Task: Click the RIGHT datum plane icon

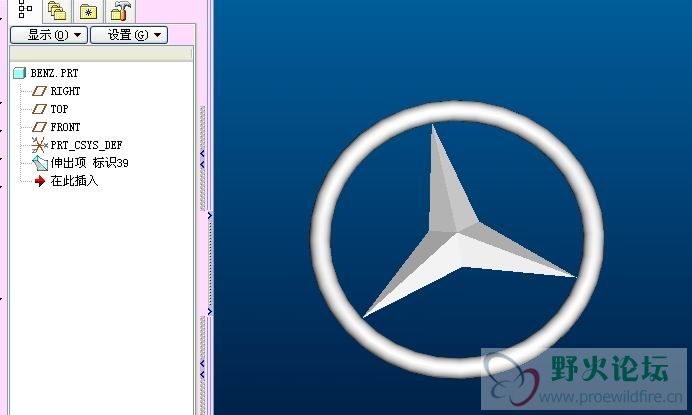Action: pyautogui.click(x=39, y=91)
